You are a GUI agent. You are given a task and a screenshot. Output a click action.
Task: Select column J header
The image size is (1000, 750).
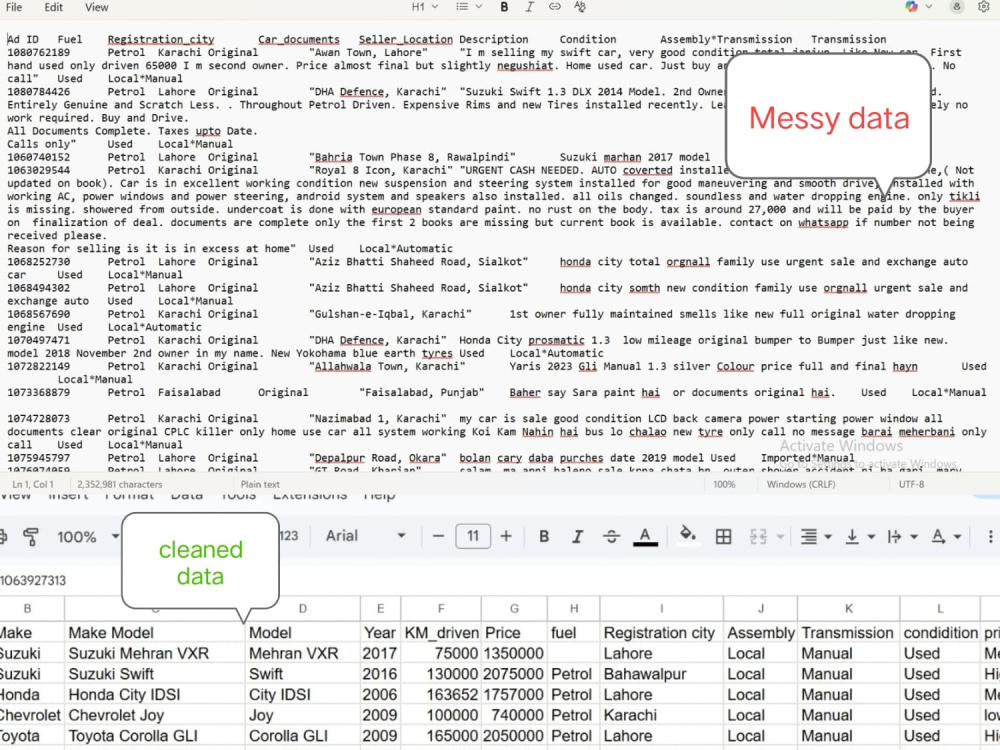click(760, 608)
